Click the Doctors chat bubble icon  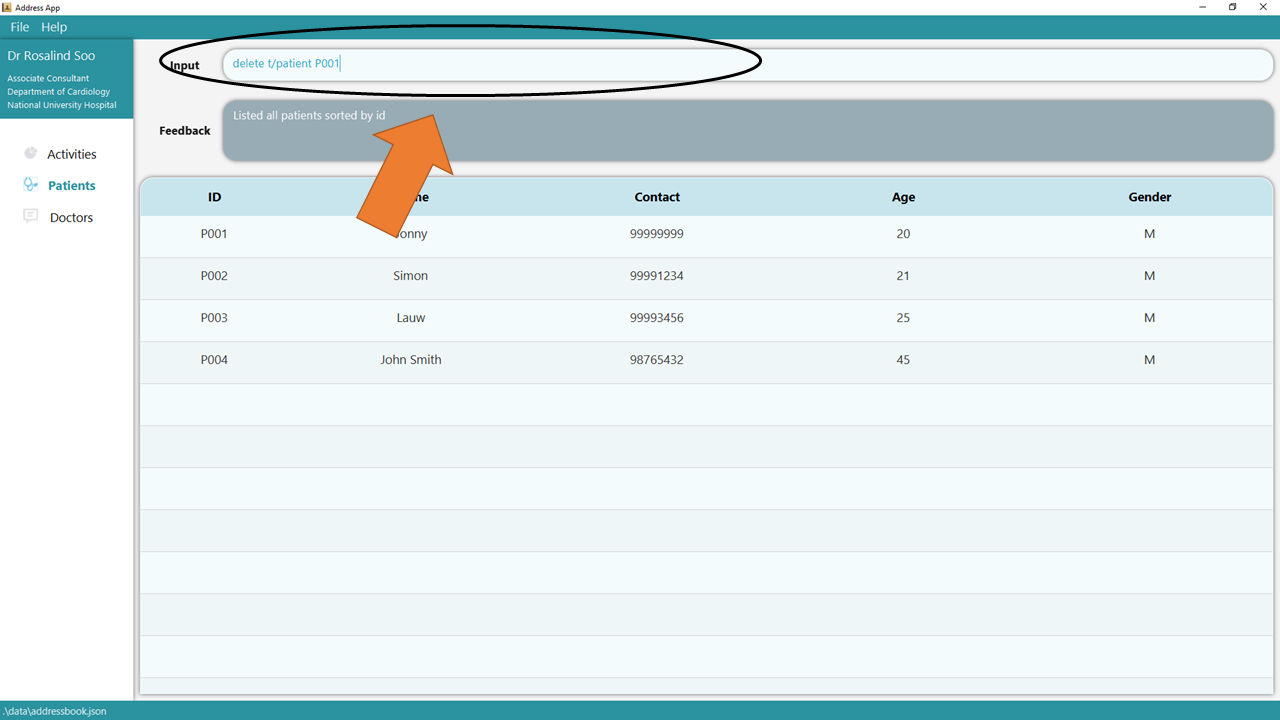pyautogui.click(x=30, y=216)
